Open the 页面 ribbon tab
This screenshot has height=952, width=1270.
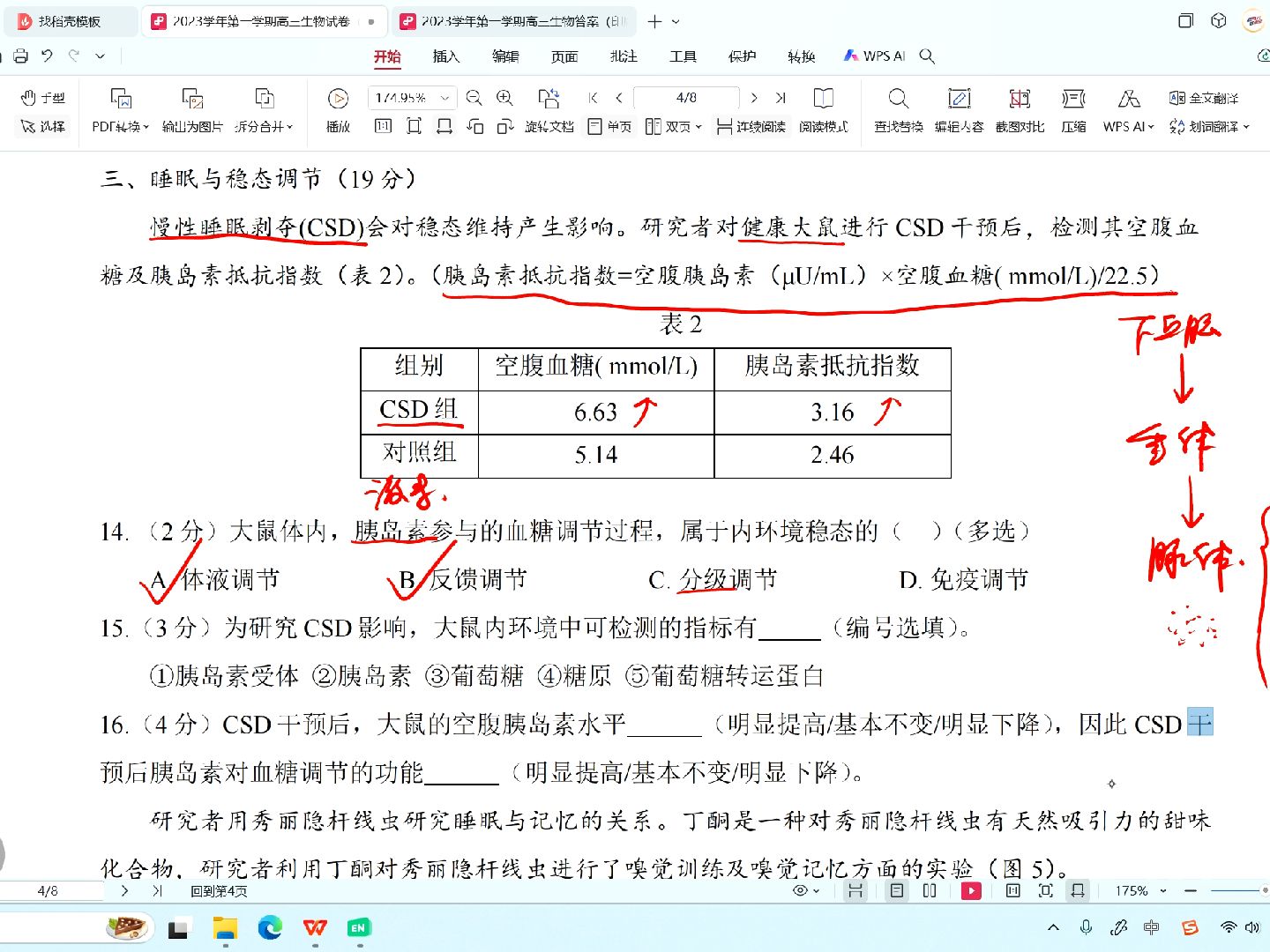click(x=564, y=56)
